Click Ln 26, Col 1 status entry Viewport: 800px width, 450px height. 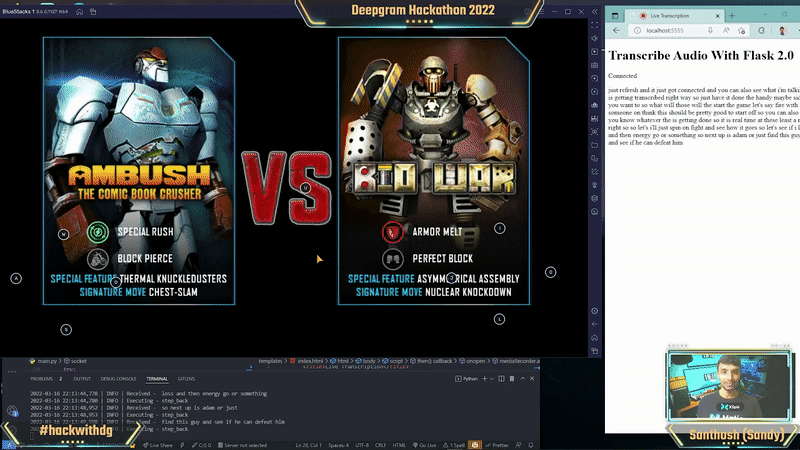(x=309, y=445)
